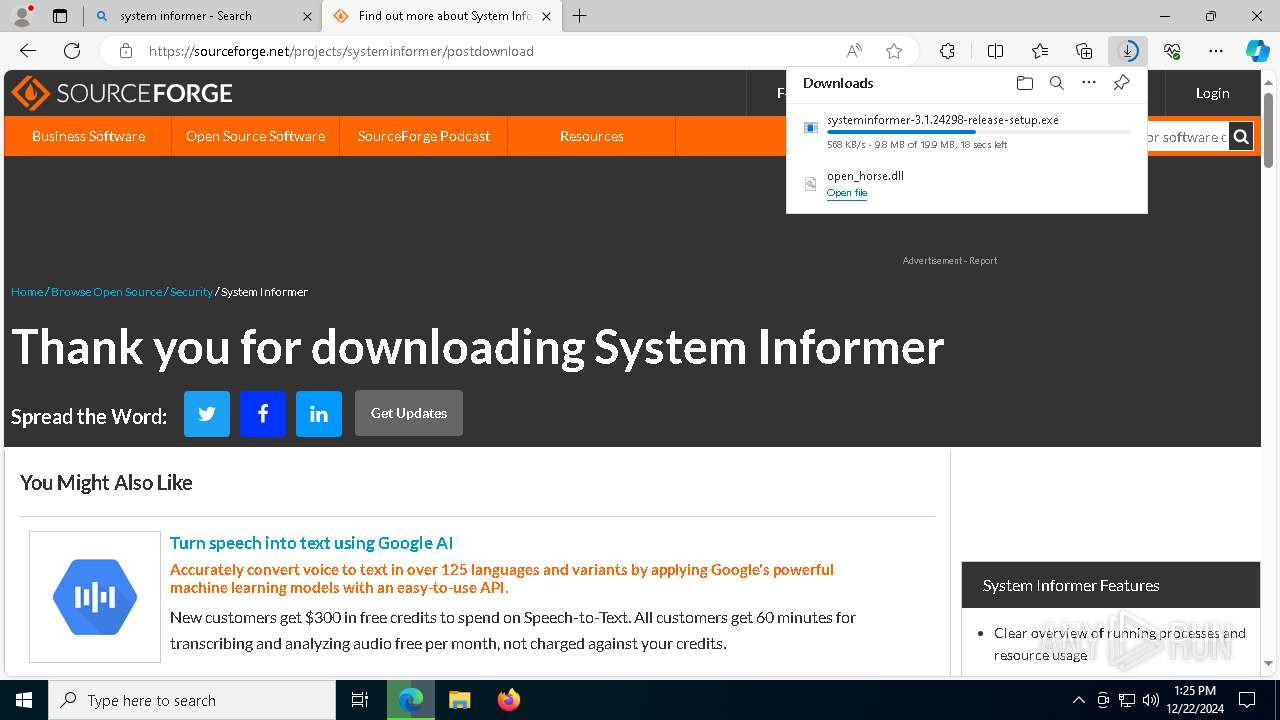This screenshot has width=1280, height=720.
Task: Open 'Turn speech into text using Google AI' link
Action: pyautogui.click(x=311, y=543)
